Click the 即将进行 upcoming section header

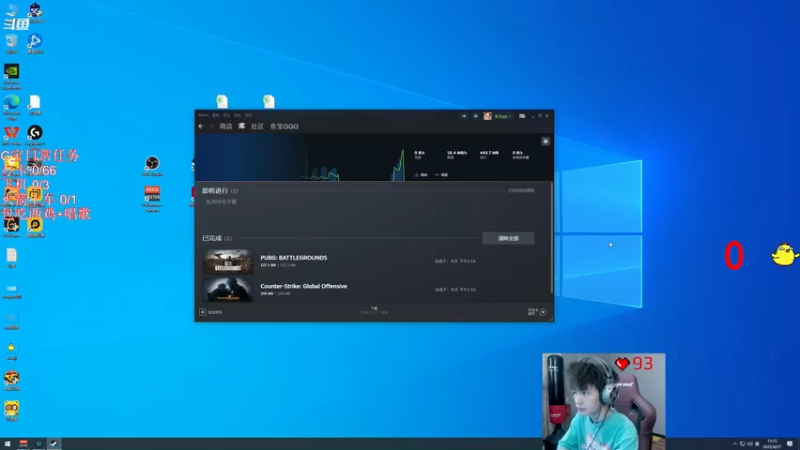[220, 191]
